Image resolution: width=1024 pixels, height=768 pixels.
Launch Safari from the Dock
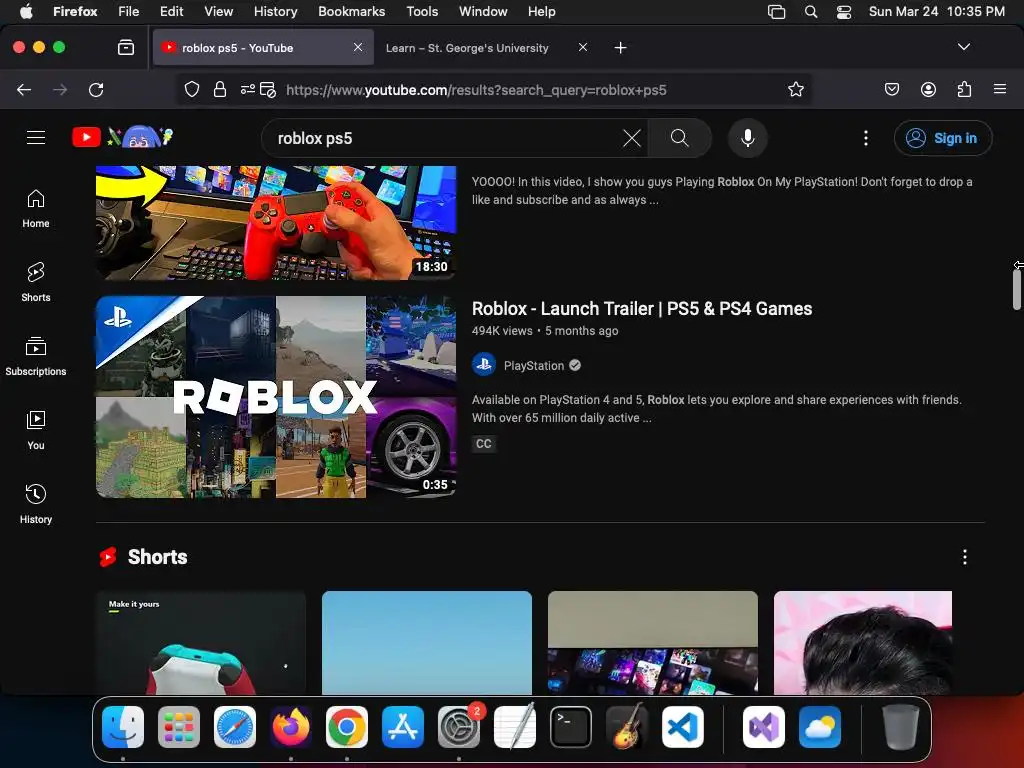(235, 727)
